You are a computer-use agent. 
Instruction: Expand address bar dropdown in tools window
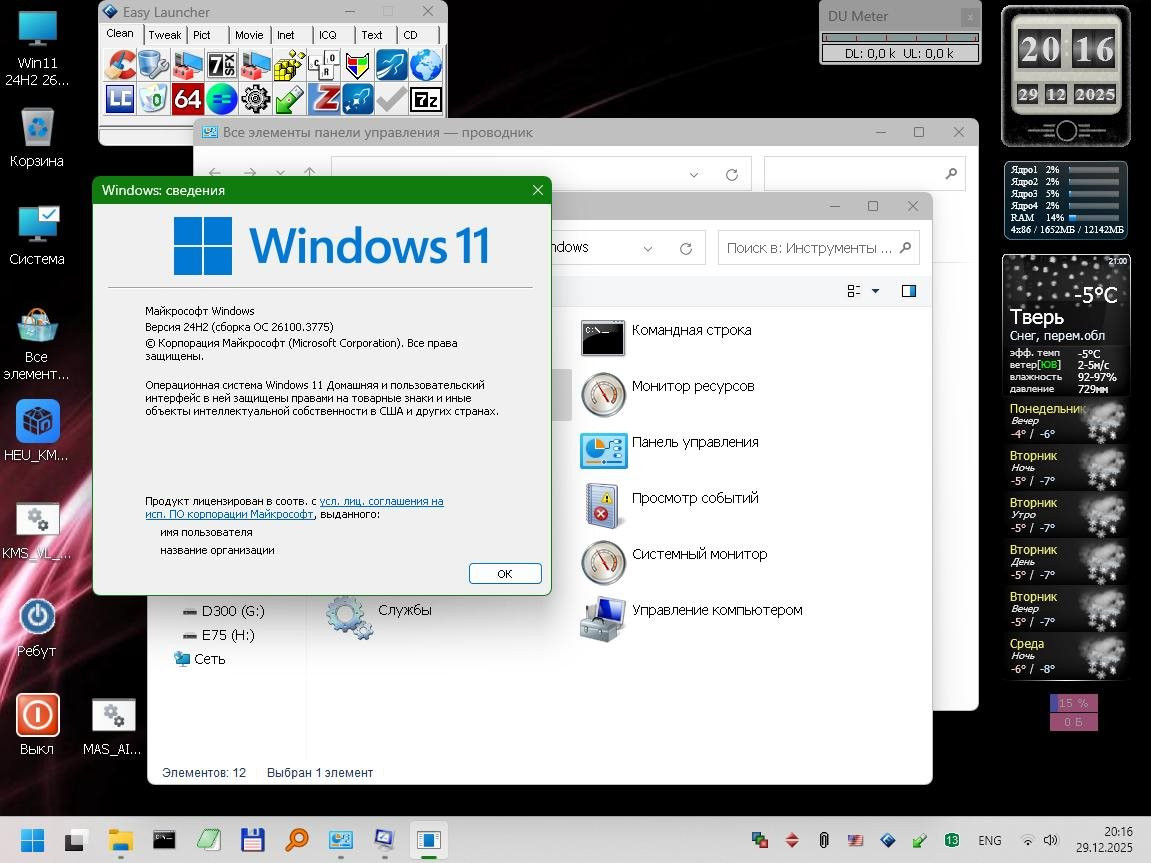click(647, 249)
